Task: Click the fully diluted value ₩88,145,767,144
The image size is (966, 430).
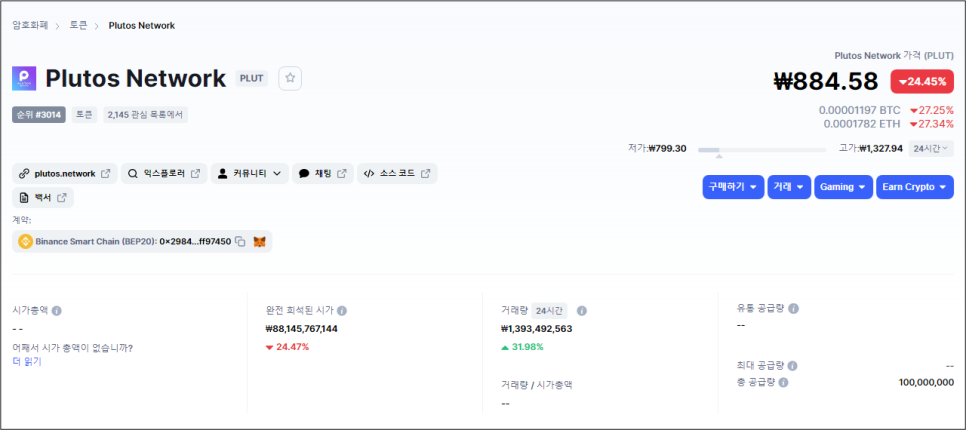Action: (x=302, y=329)
